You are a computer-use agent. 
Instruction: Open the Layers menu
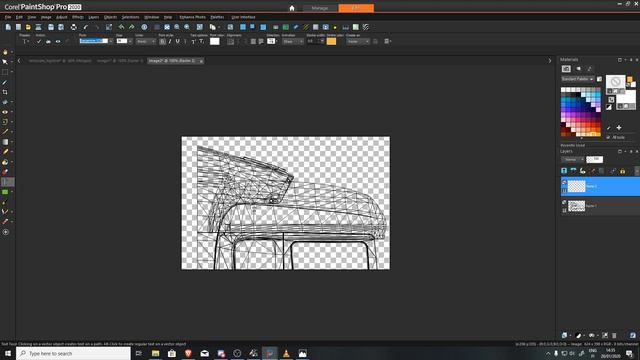94,17
